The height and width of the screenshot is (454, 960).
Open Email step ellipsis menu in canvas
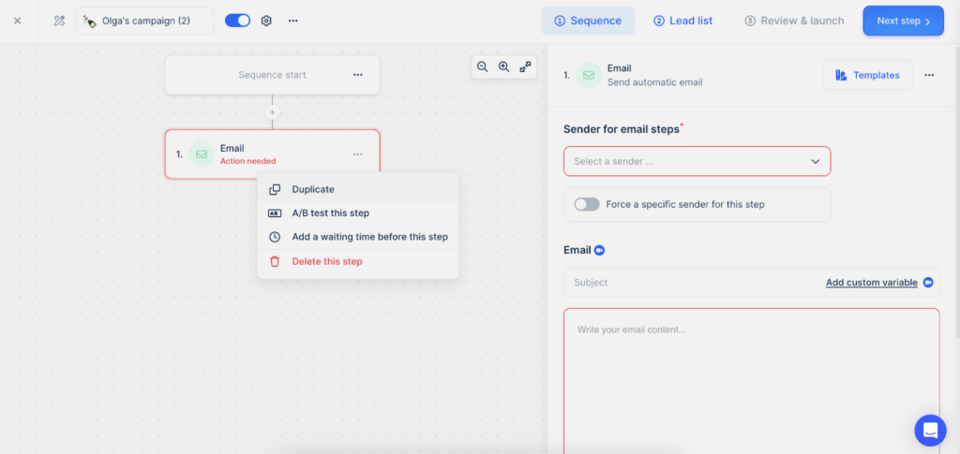pos(358,154)
